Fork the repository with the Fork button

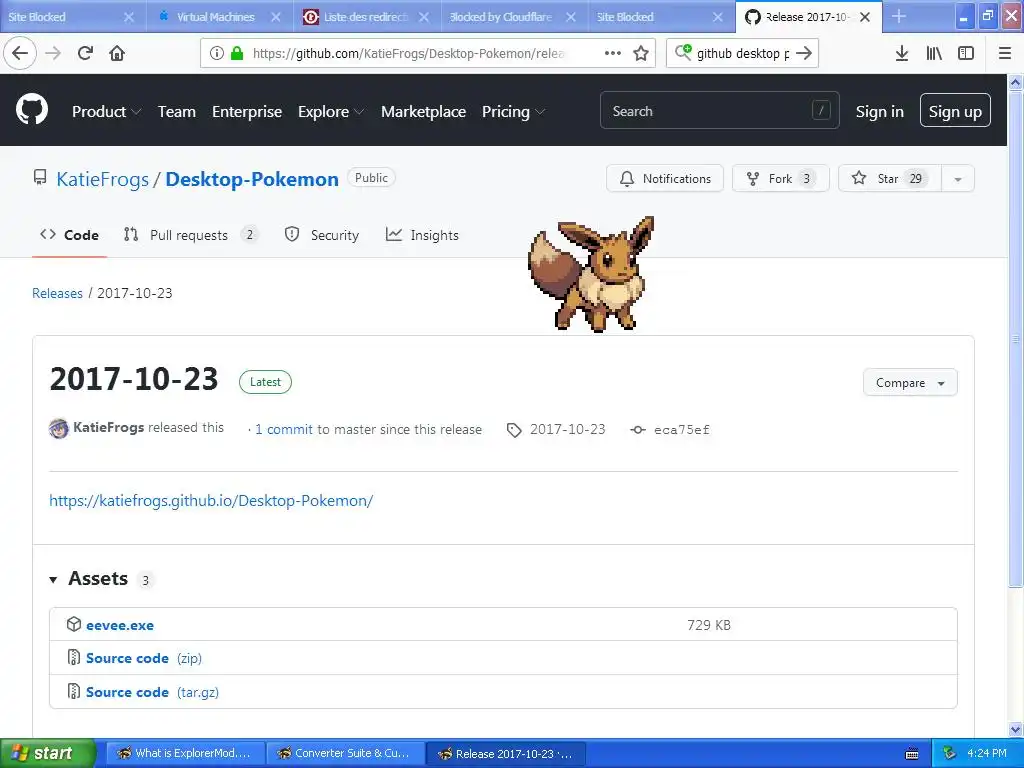pyautogui.click(x=780, y=178)
